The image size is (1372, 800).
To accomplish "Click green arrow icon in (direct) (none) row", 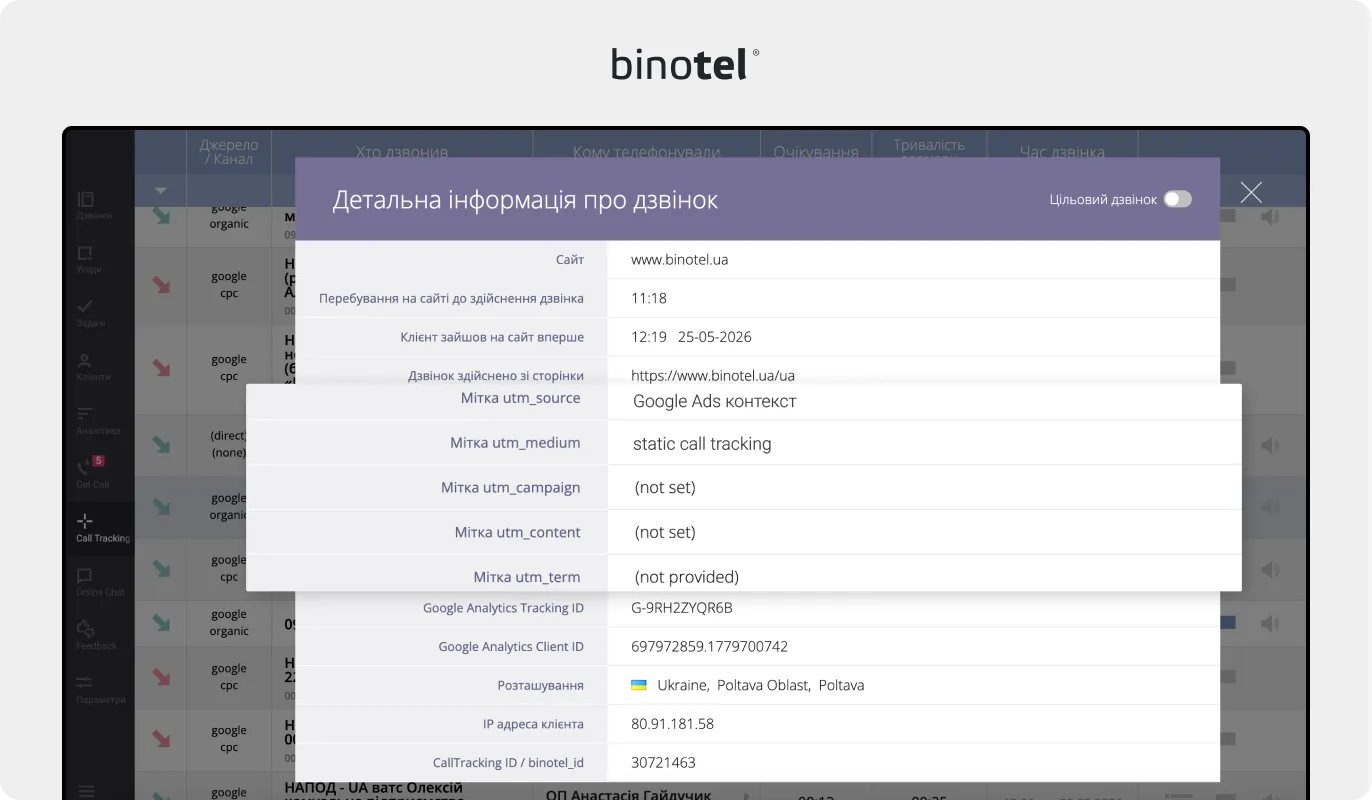I will click(x=161, y=444).
